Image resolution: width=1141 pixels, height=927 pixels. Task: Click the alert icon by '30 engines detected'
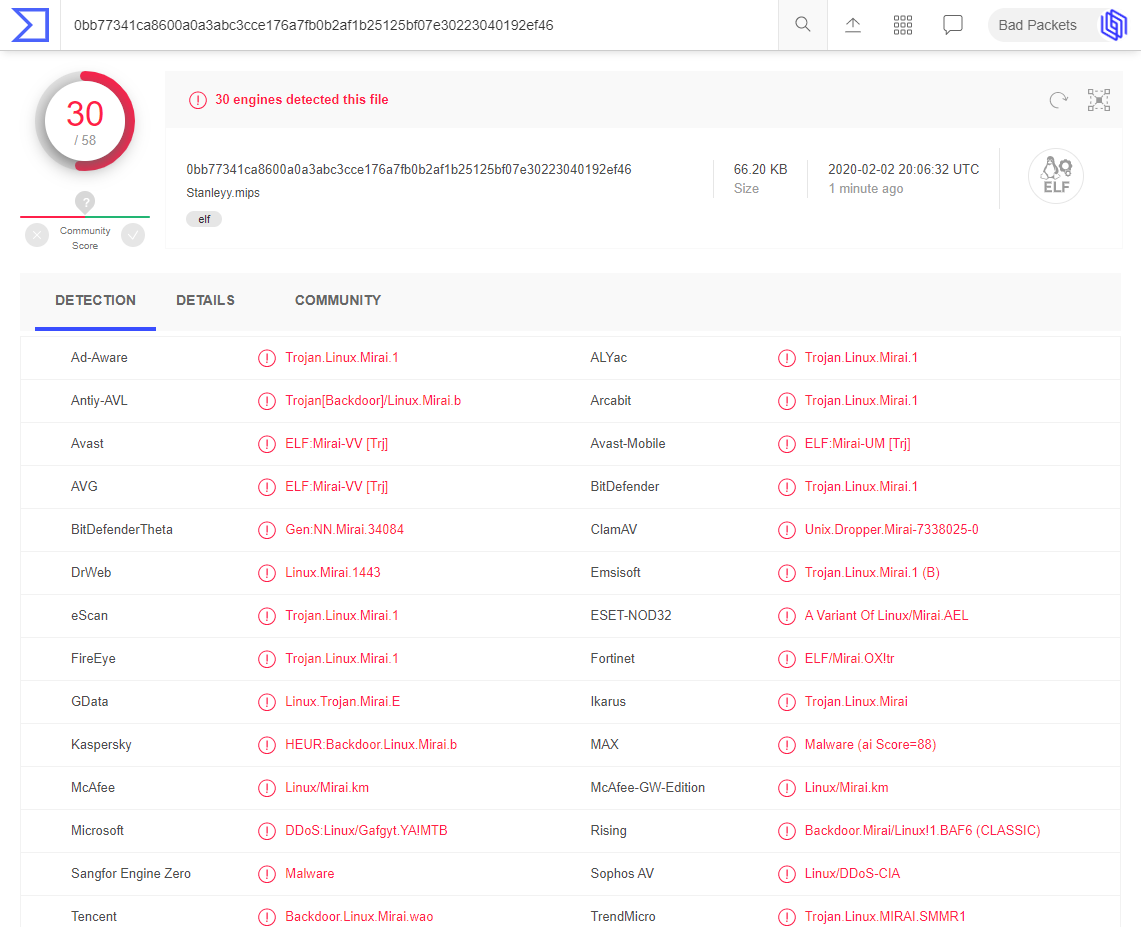[x=198, y=100]
